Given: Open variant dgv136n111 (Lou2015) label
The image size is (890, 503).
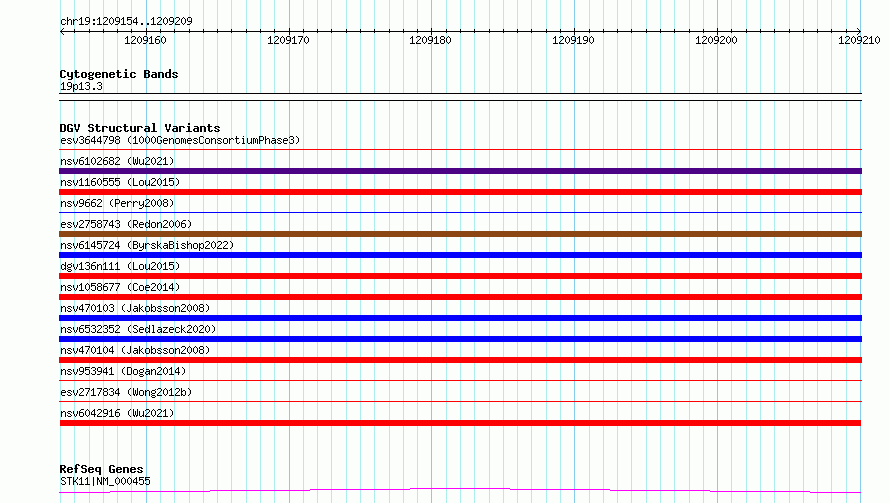Looking at the screenshot, I should 120,266.
